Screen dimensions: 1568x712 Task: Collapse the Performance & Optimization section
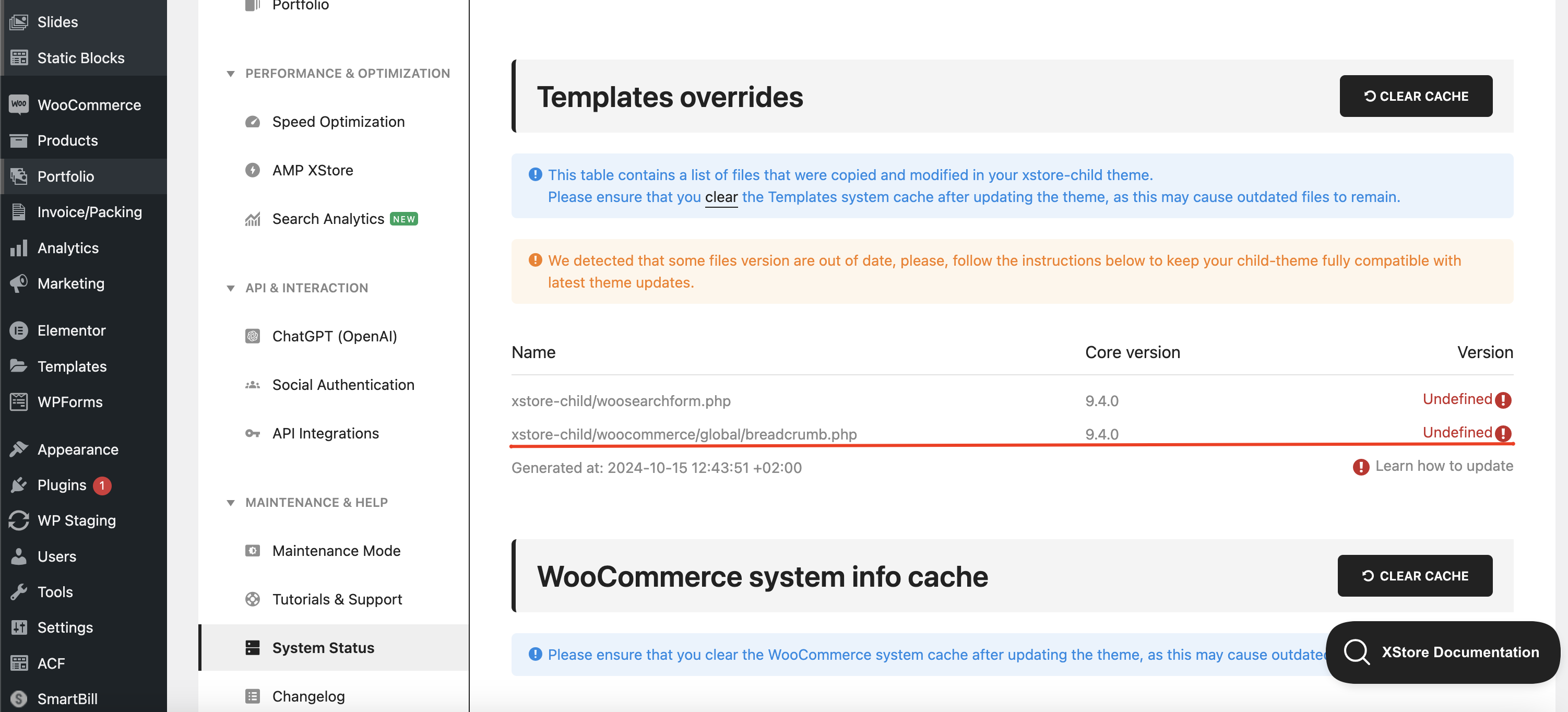[x=231, y=74]
